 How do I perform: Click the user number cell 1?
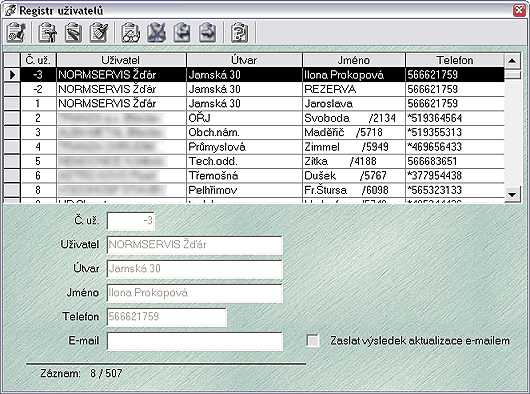(x=38, y=103)
